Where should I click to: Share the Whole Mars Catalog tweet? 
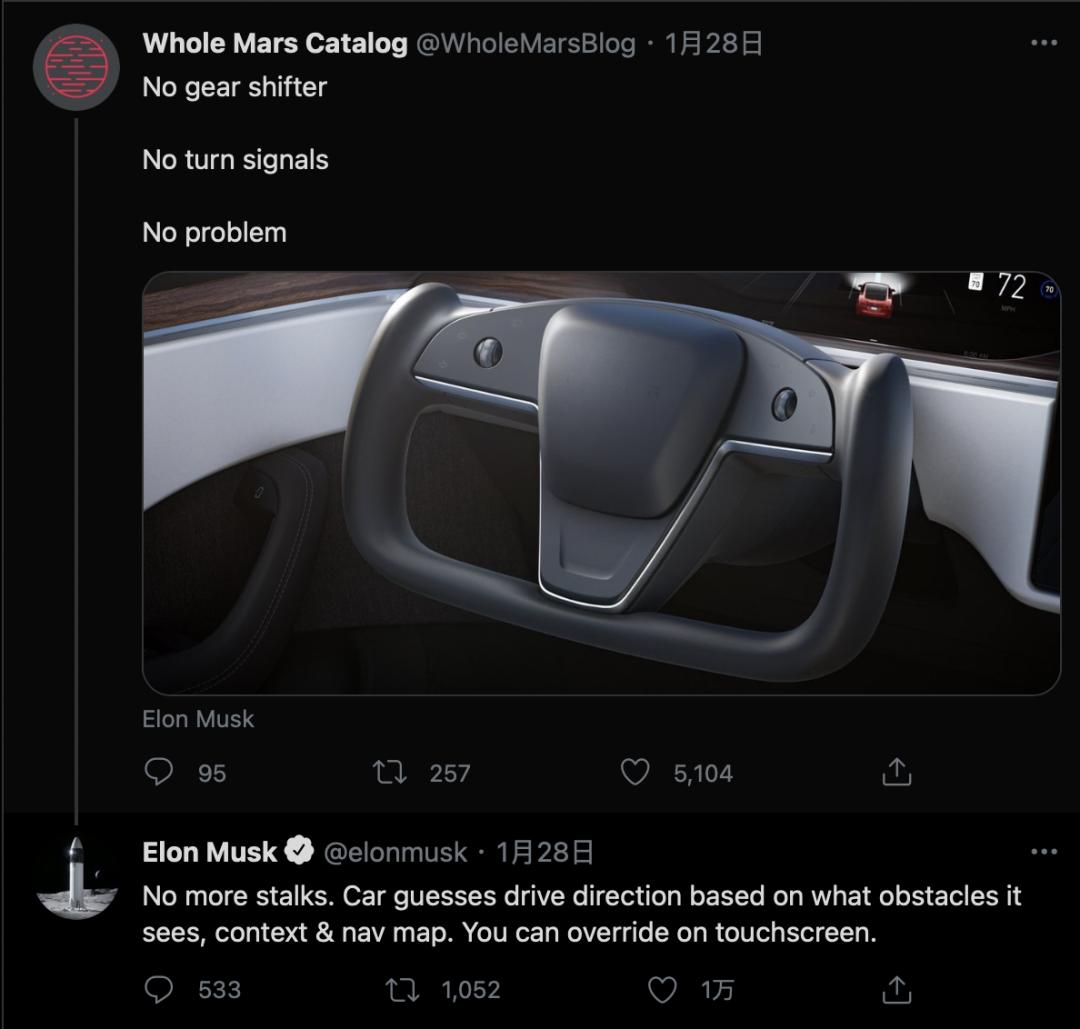897,772
